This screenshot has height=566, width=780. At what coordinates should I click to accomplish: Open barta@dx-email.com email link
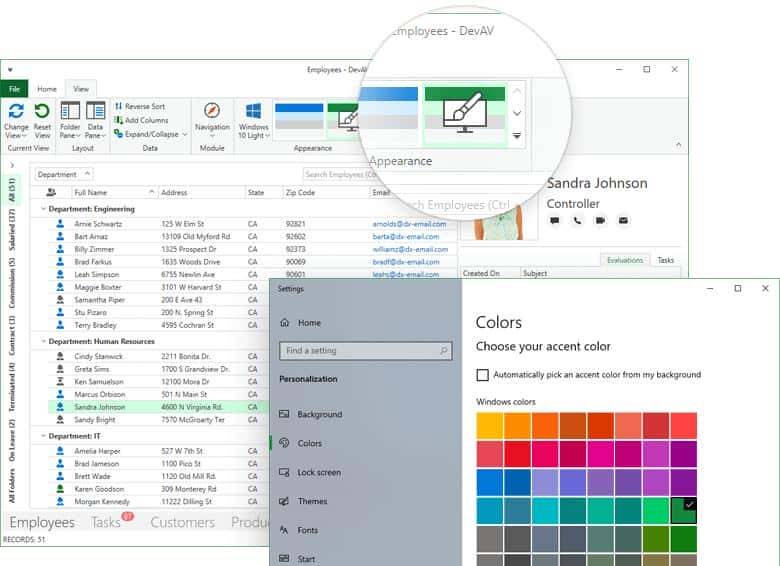tap(406, 237)
